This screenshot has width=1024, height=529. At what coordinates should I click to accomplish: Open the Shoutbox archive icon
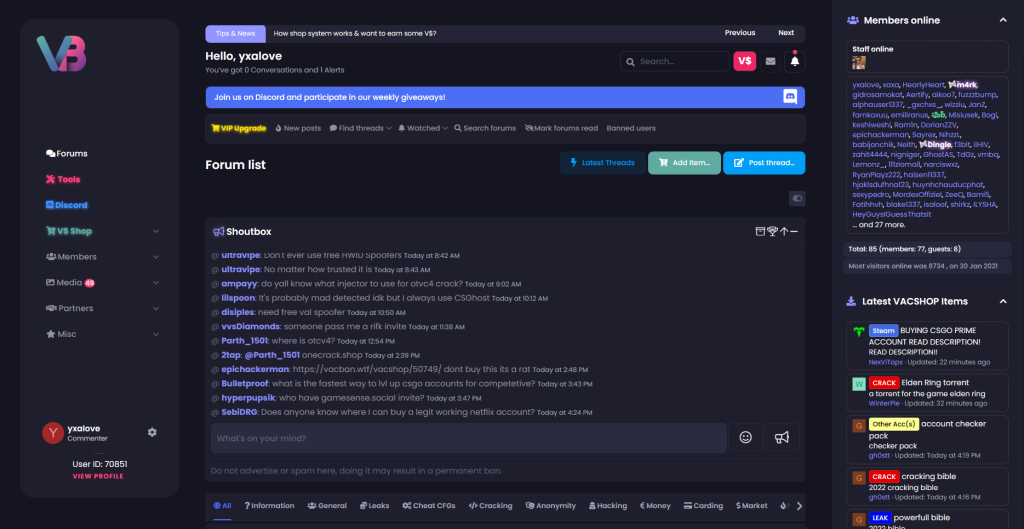pyautogui.click(x=760, y=231)
